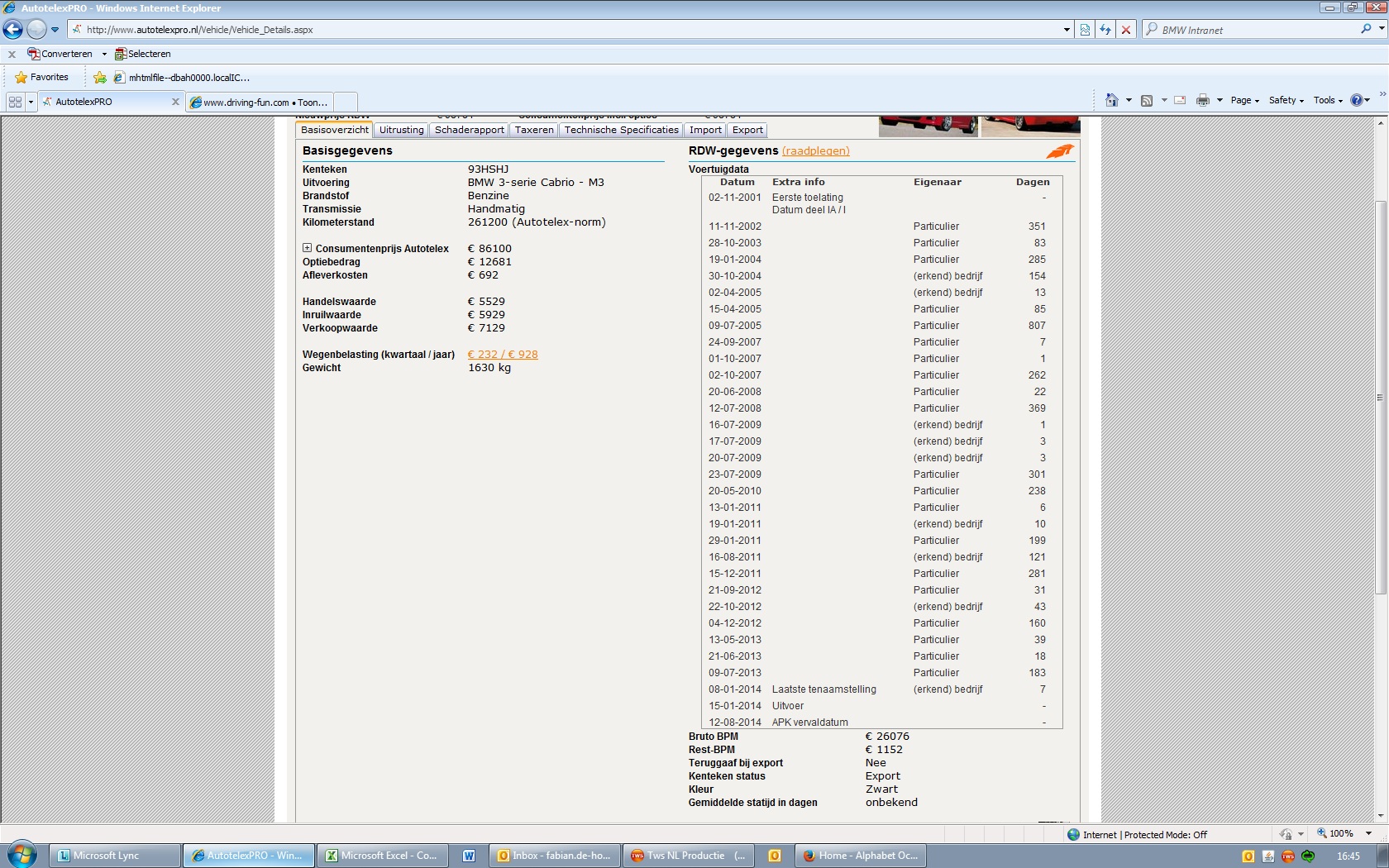Click the Kenteken value 93HSHJ
This screenshot has width=1389, height=868.
click(489, 169)
